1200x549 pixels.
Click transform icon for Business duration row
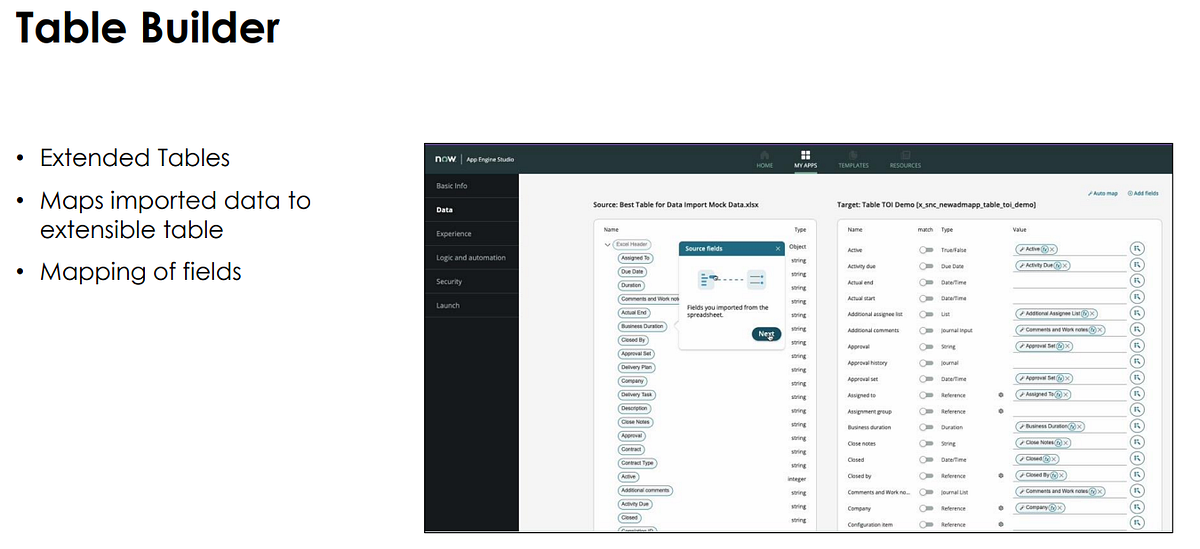coord(1137,426)
